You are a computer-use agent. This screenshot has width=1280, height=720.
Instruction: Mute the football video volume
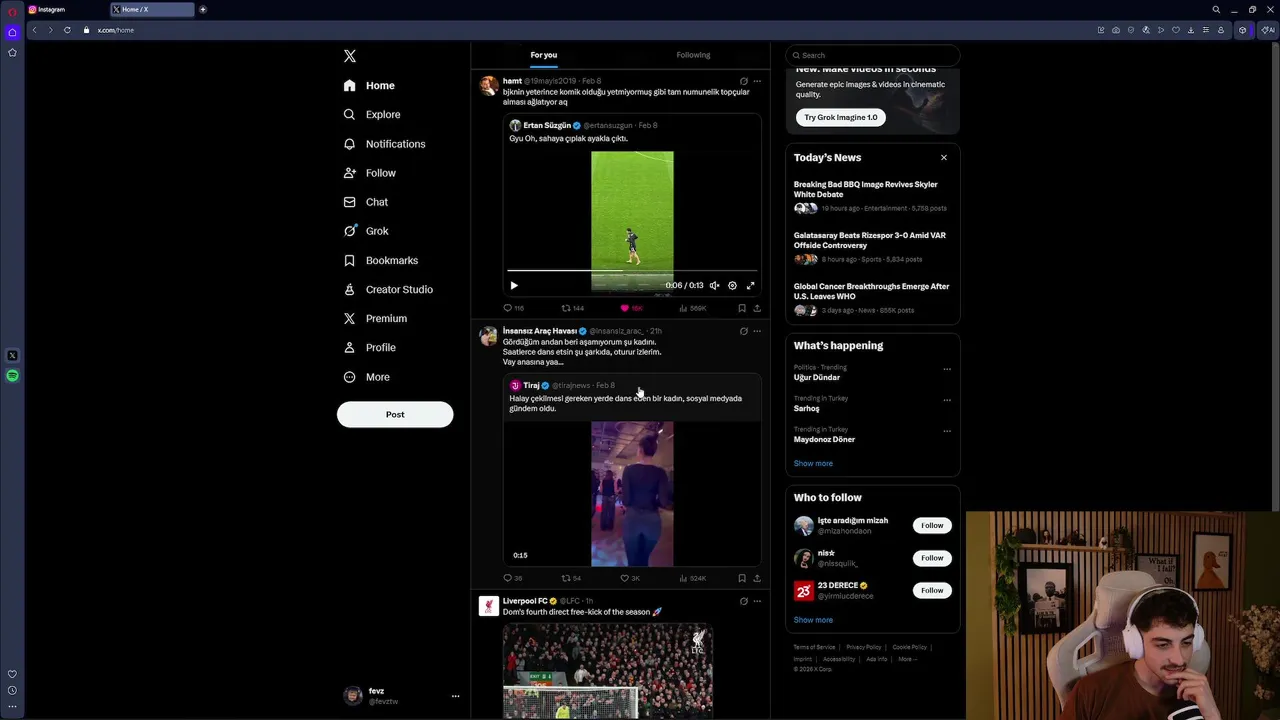click(714, 285)
